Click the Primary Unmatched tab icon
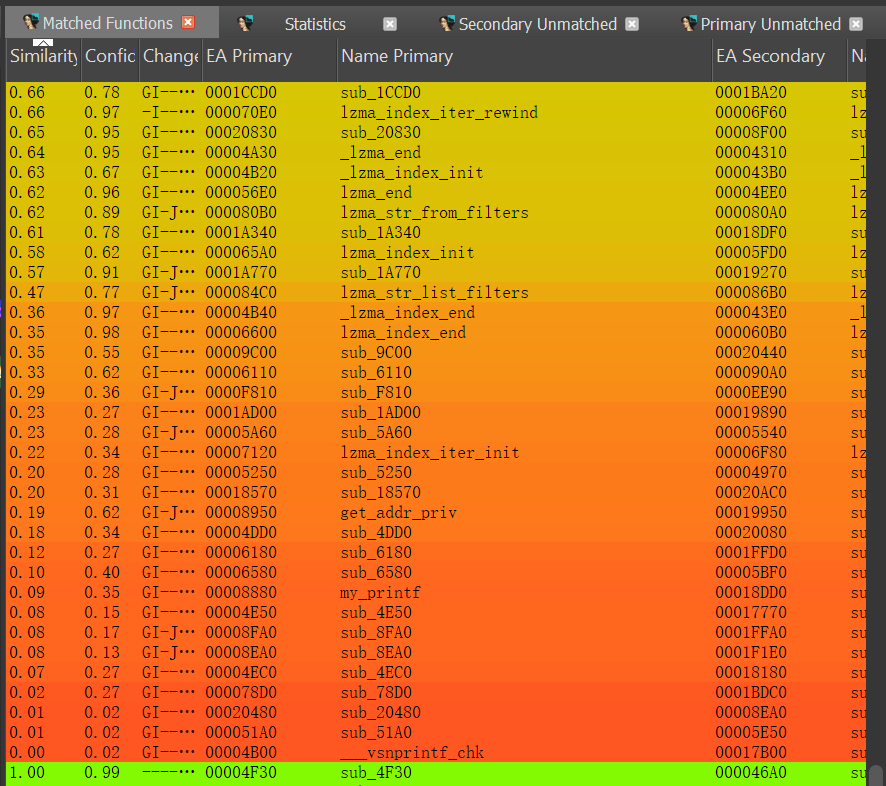Screen dimensions: 886x786 pos(690,23)
